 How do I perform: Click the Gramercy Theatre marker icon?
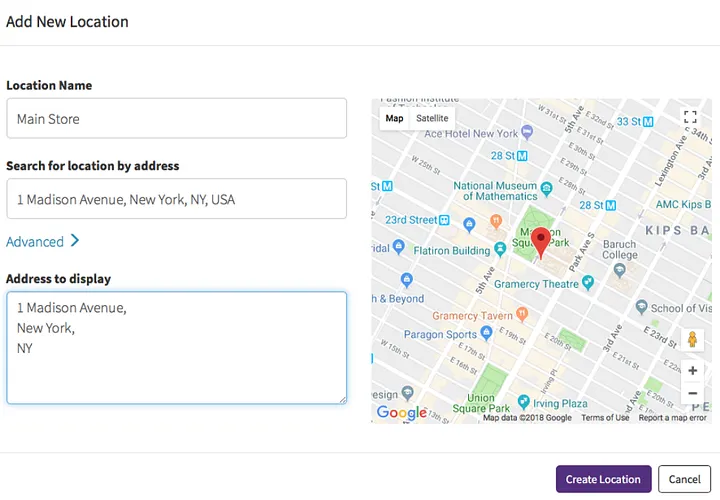click(x=588, y=282)
